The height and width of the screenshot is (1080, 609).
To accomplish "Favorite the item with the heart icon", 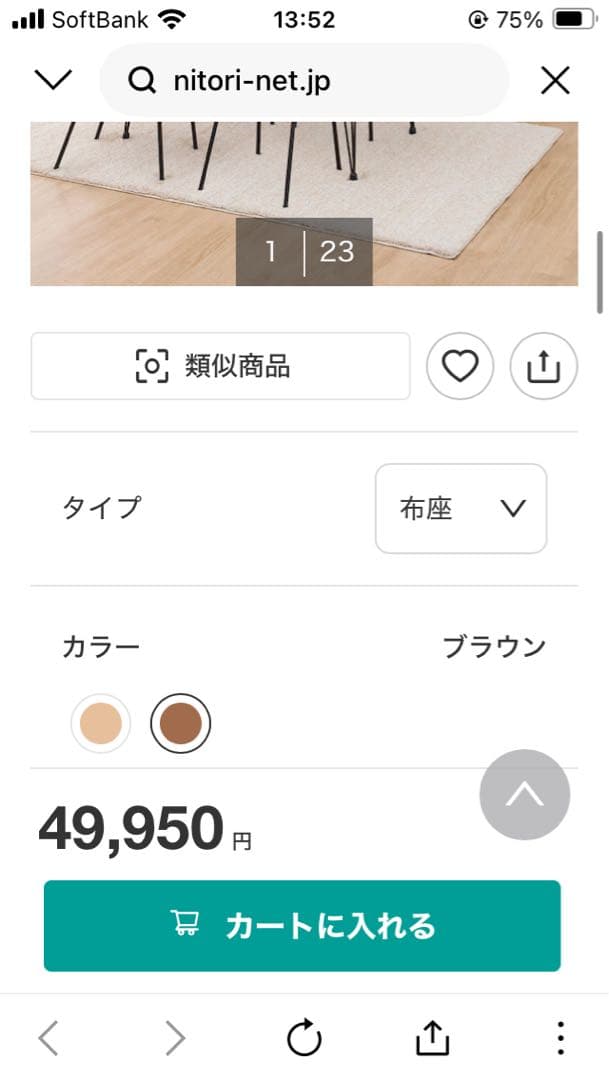I will [x=459, y=366].
